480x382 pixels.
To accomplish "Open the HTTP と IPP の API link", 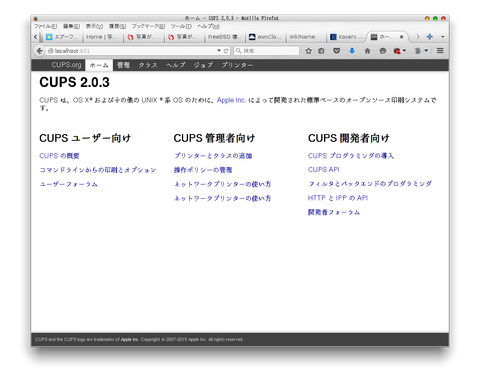I will click(x=338, y=198).
